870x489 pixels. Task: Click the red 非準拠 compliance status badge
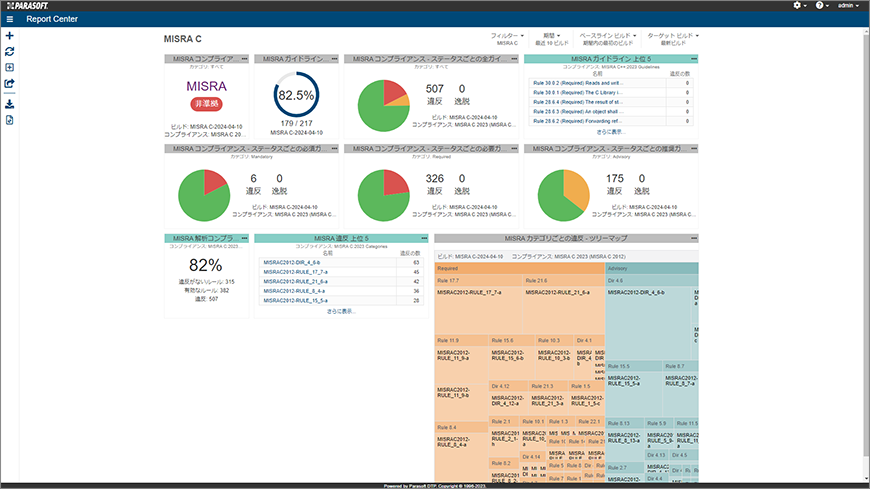[206, 104]
